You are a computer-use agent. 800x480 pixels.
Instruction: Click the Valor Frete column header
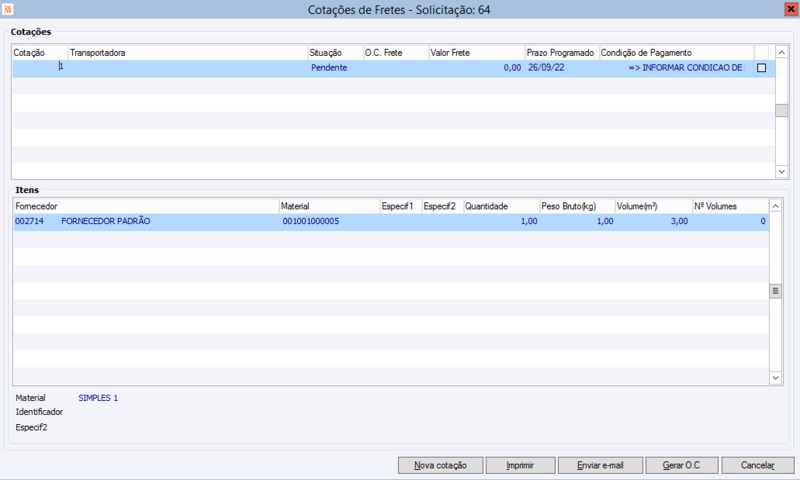(x=477, y=53)
